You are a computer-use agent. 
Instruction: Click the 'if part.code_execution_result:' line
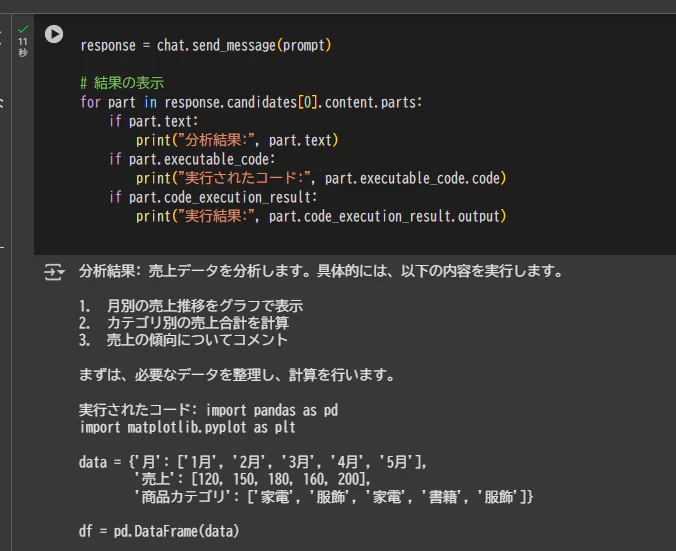tap(213, 197)
